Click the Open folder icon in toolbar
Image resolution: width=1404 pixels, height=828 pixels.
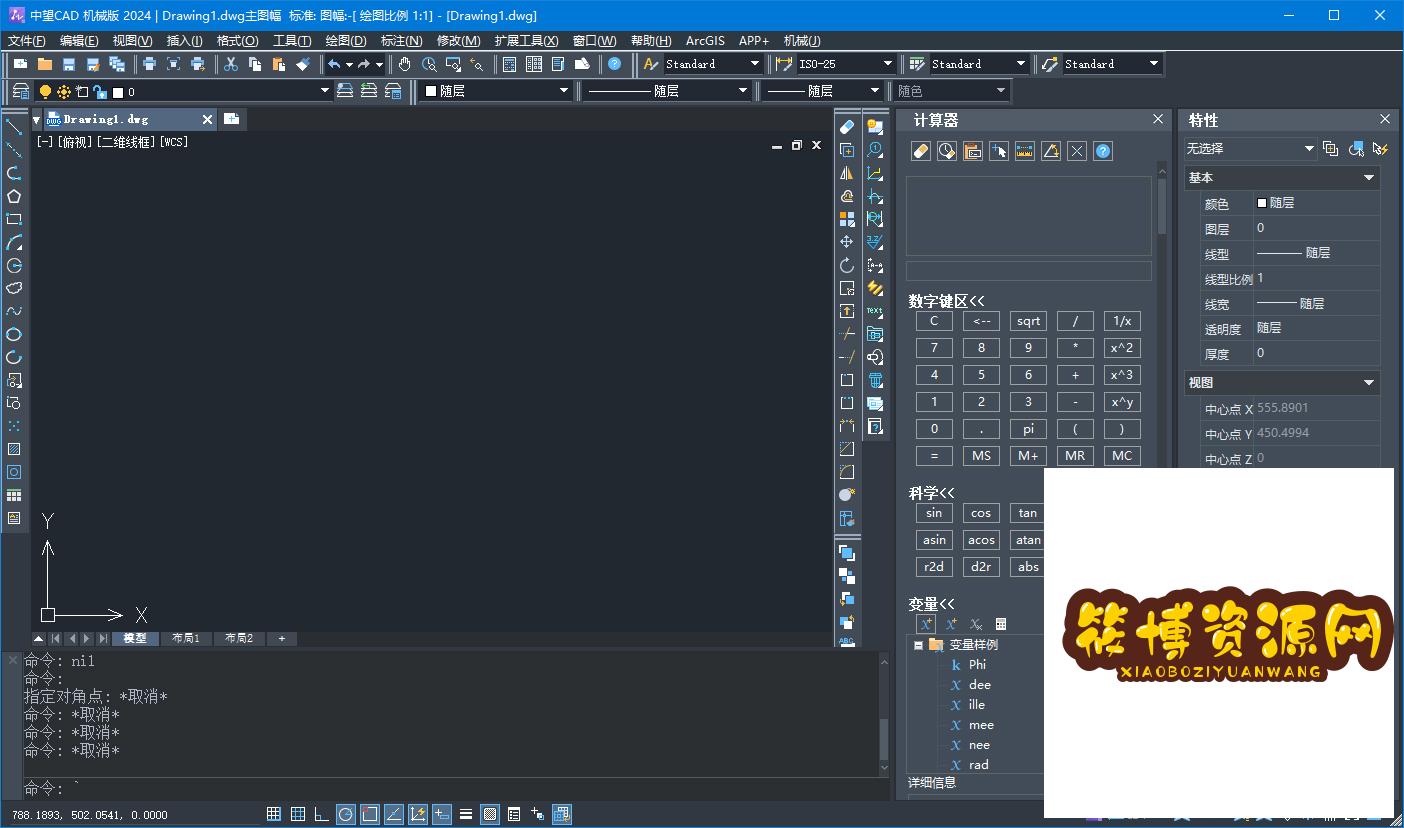point(44,64)
